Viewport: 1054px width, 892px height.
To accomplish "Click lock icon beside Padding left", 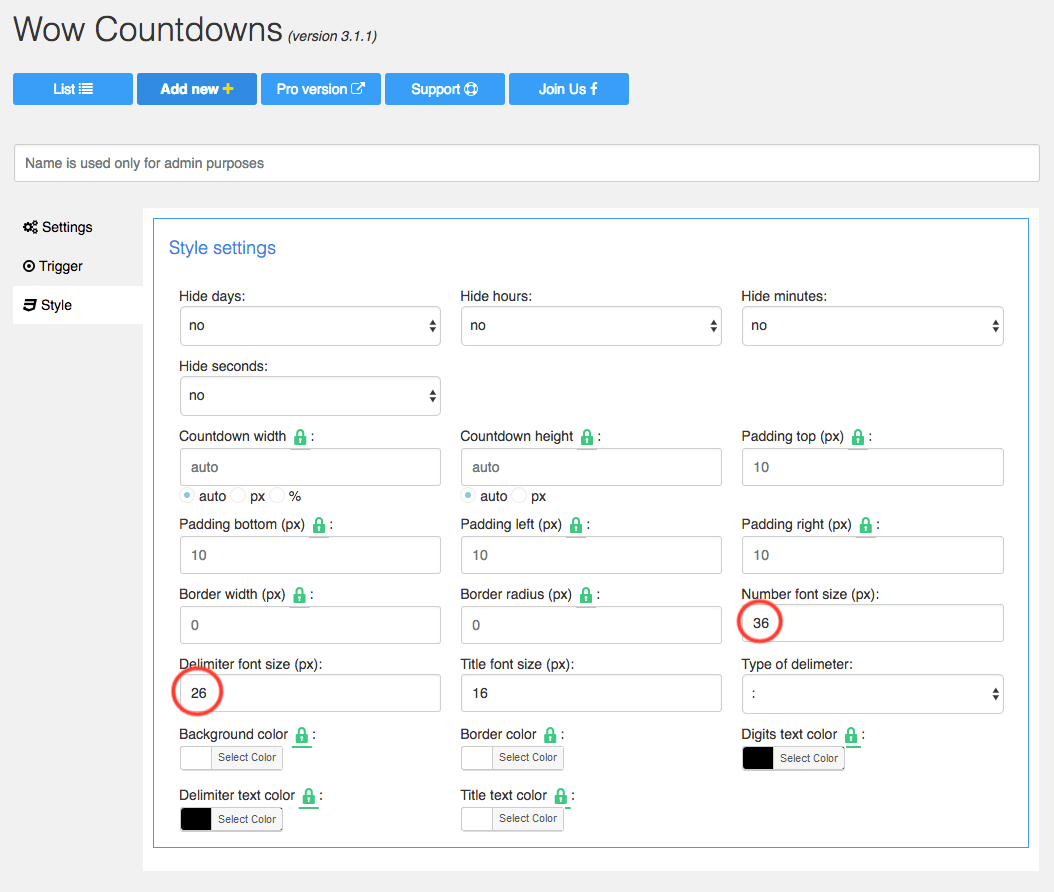I will click(575, 525).
